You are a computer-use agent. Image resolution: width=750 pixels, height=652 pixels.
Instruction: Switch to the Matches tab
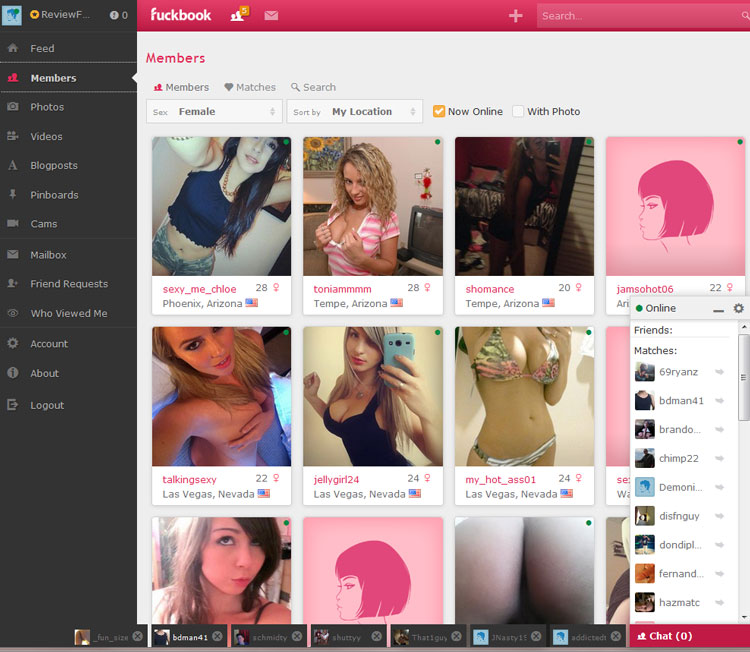[x=250, y=87]
